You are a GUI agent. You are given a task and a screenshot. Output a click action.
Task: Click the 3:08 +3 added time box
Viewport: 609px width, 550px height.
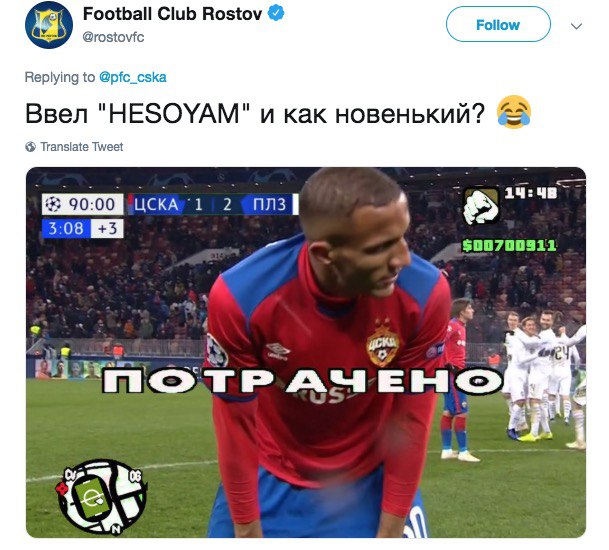pyautogui.click(x=83, y=228)
